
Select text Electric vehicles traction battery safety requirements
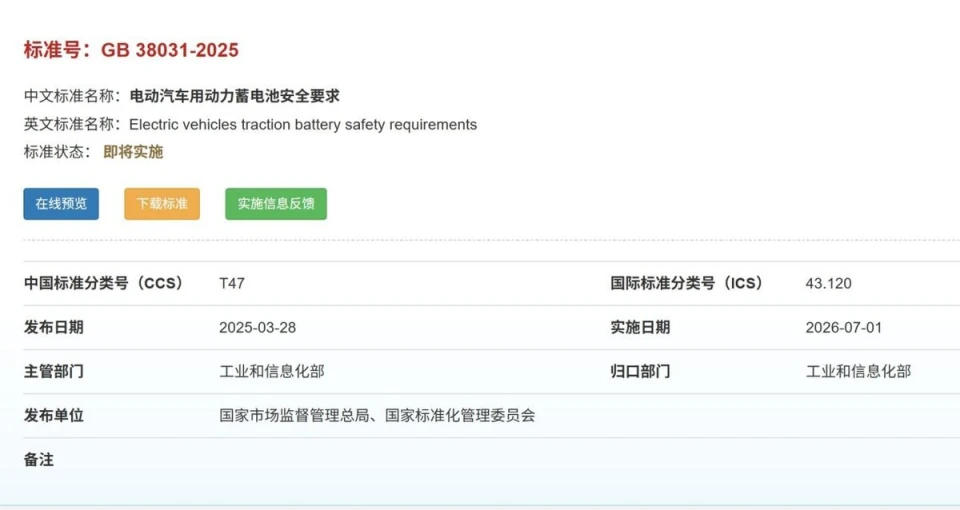tap(303, 124)
